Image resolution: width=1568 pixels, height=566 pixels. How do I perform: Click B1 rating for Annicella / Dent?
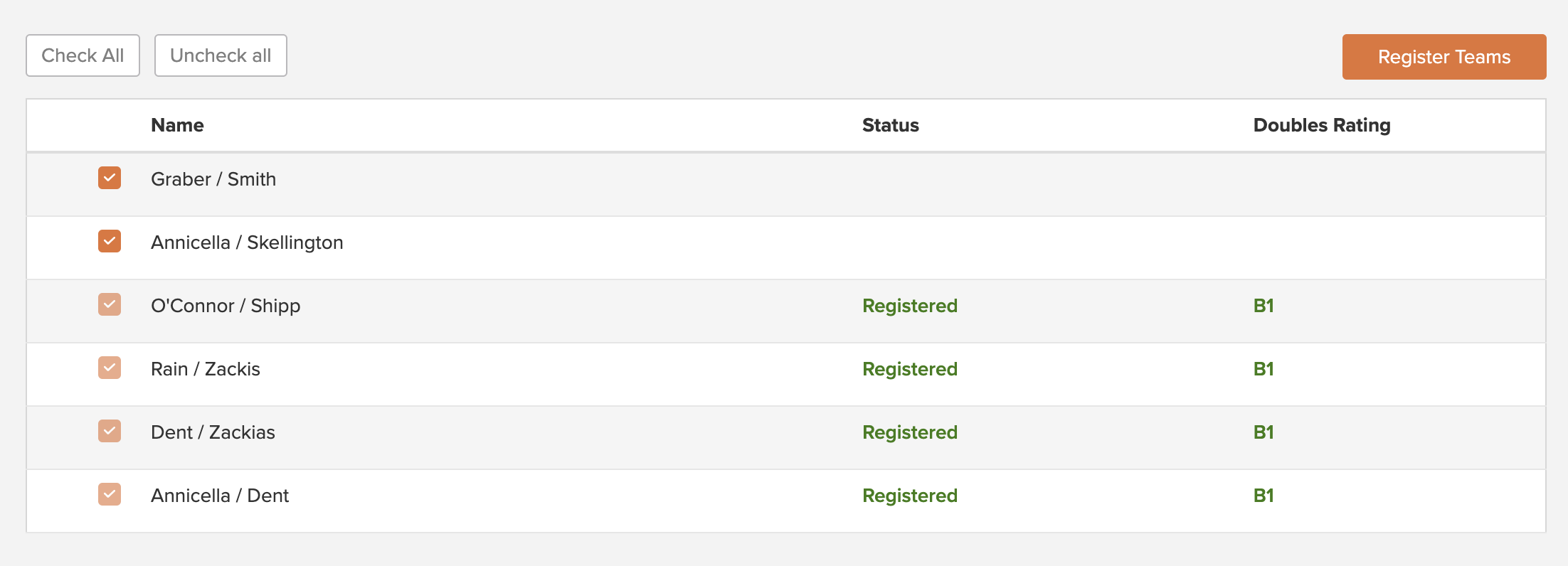pos(1264,496)
